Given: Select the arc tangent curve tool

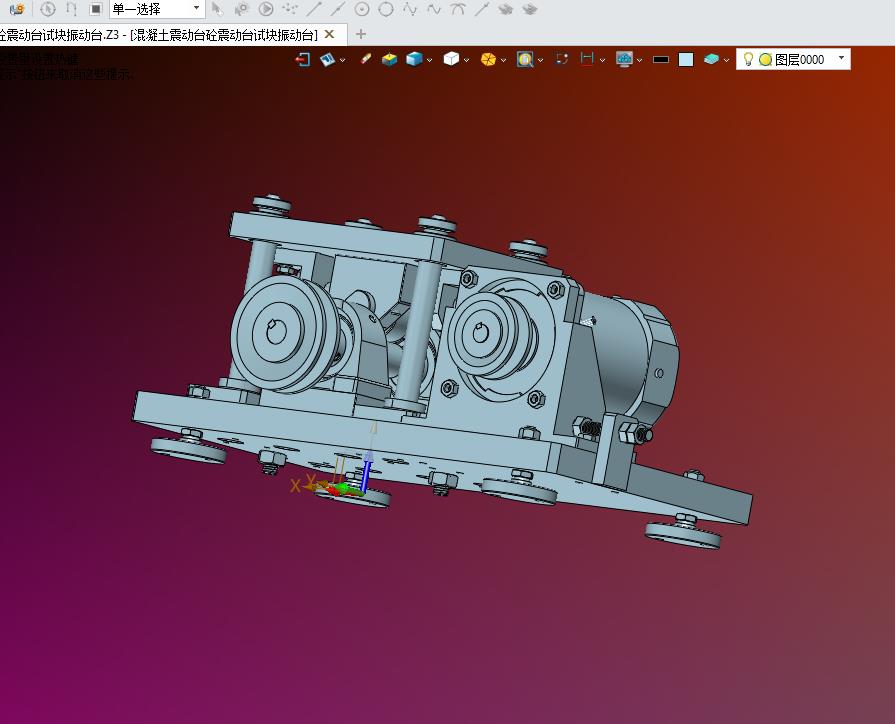Looking at the screenshot, I should (x=458, y=9).
